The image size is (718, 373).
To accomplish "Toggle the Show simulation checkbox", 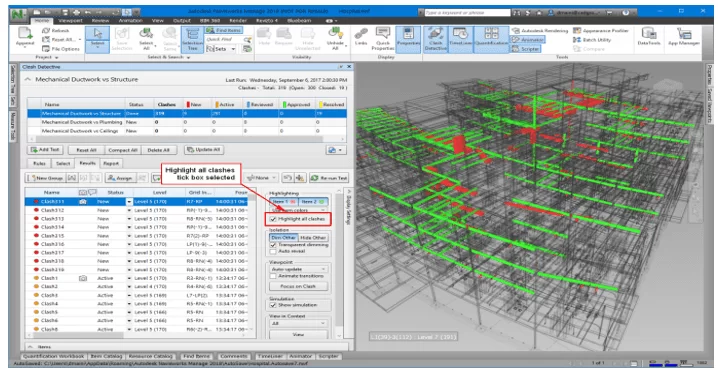I will tap(273, 305).
